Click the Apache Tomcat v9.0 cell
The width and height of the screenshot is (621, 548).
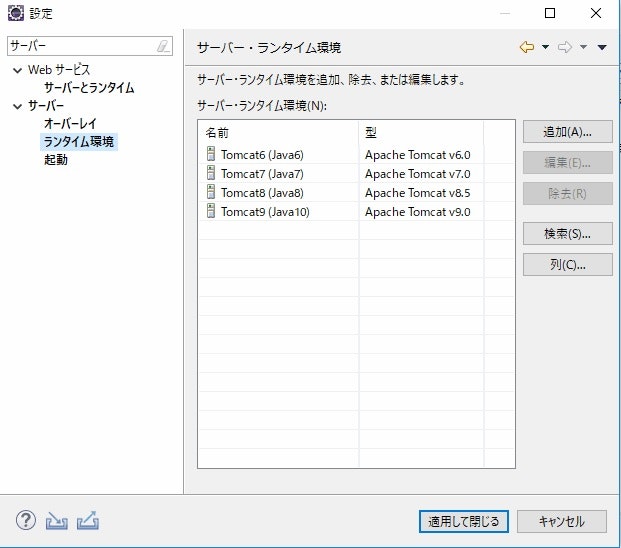418,211
